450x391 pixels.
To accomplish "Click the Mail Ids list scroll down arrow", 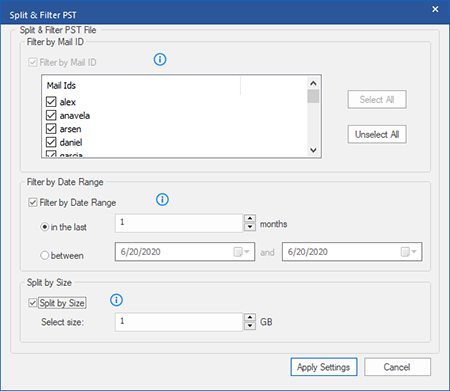I will point(313,150).
